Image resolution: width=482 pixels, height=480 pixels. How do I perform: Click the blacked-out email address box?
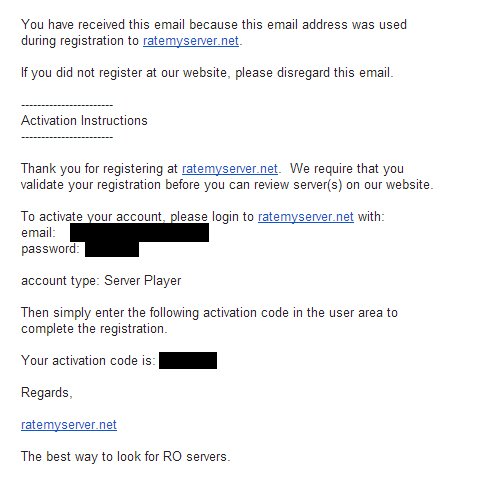pos(139,233)
